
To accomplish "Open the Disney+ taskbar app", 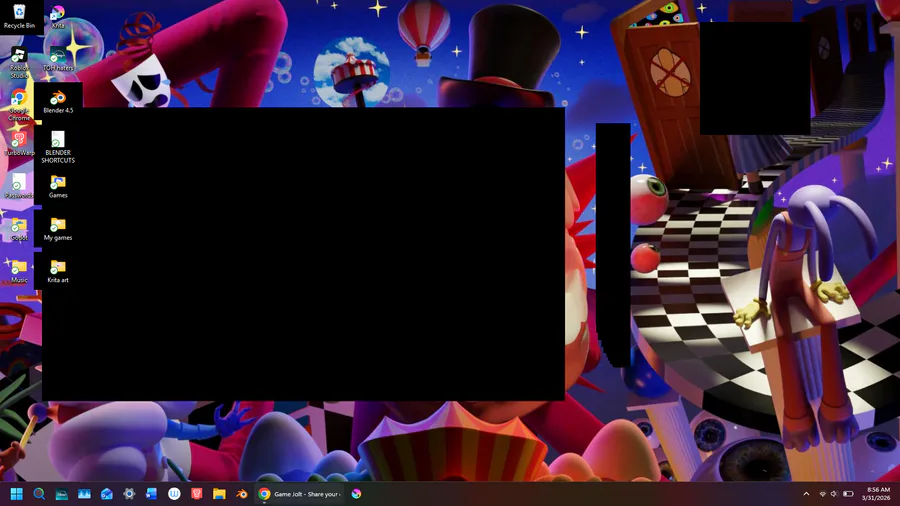I will 61,494.
